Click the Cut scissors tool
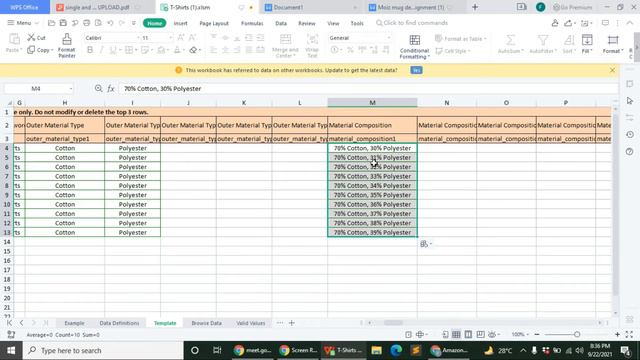Viewport: 640px width, 360px height. point(36,38)
